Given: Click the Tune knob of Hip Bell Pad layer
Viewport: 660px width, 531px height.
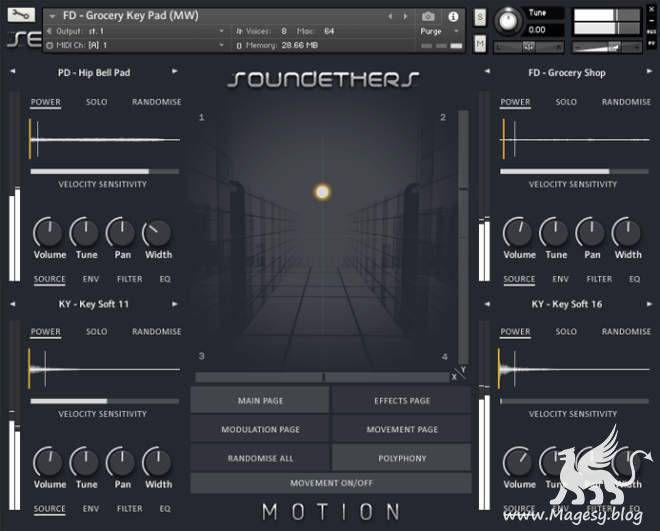Looking at the screenshot, I should tap(85, 233).
